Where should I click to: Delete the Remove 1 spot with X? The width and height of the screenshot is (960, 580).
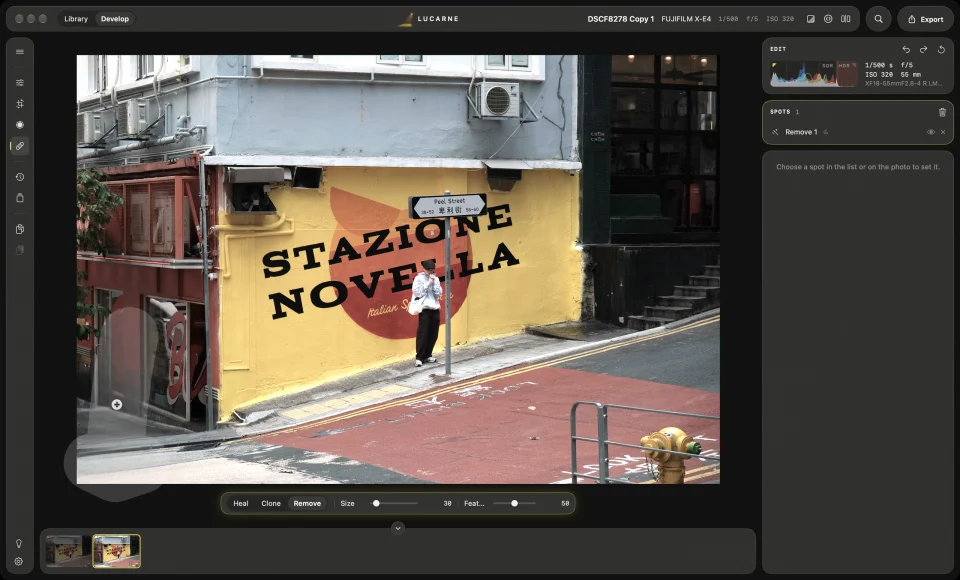(943, 132)
